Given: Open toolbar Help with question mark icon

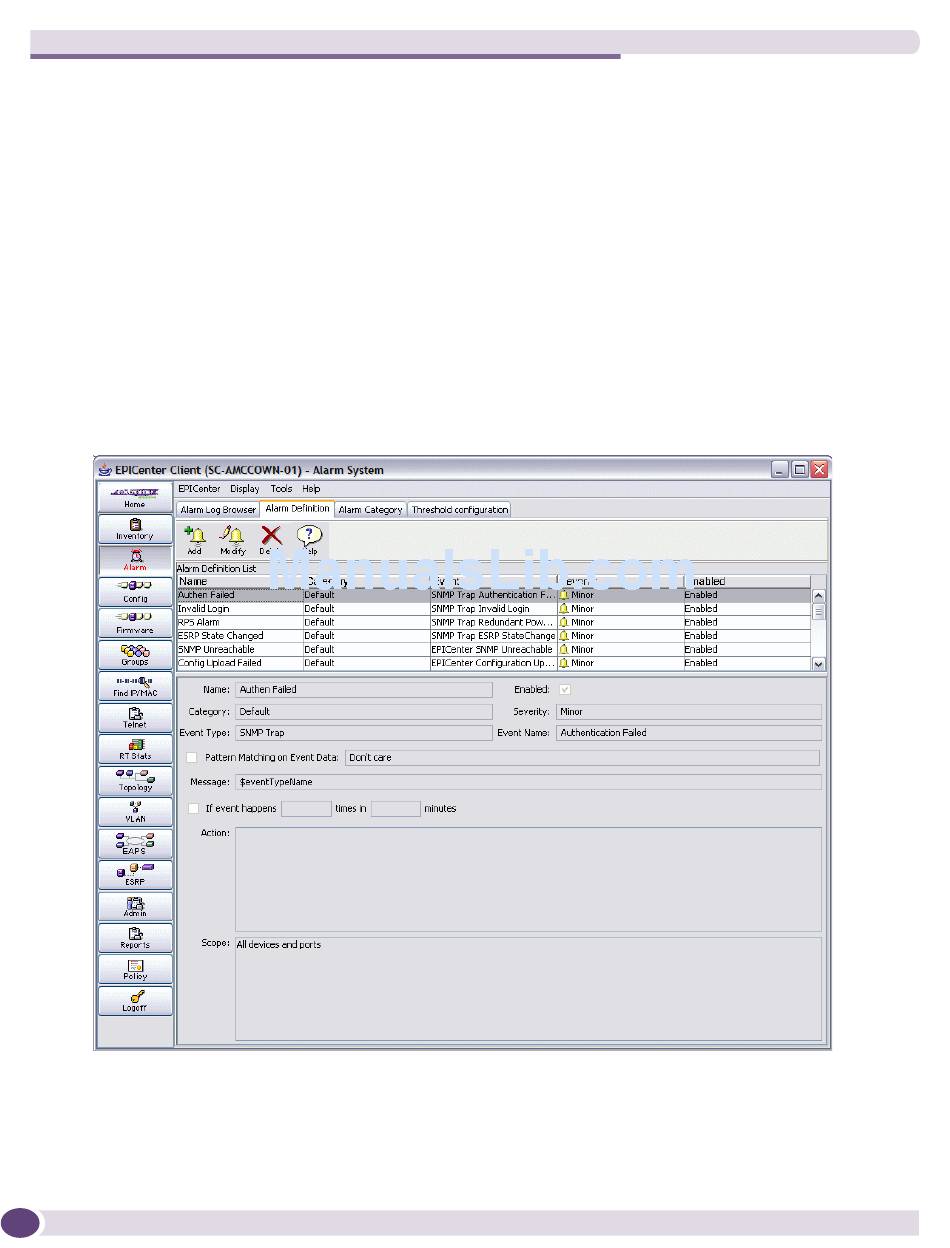Looking at the screenshot, I should (310, 540).
